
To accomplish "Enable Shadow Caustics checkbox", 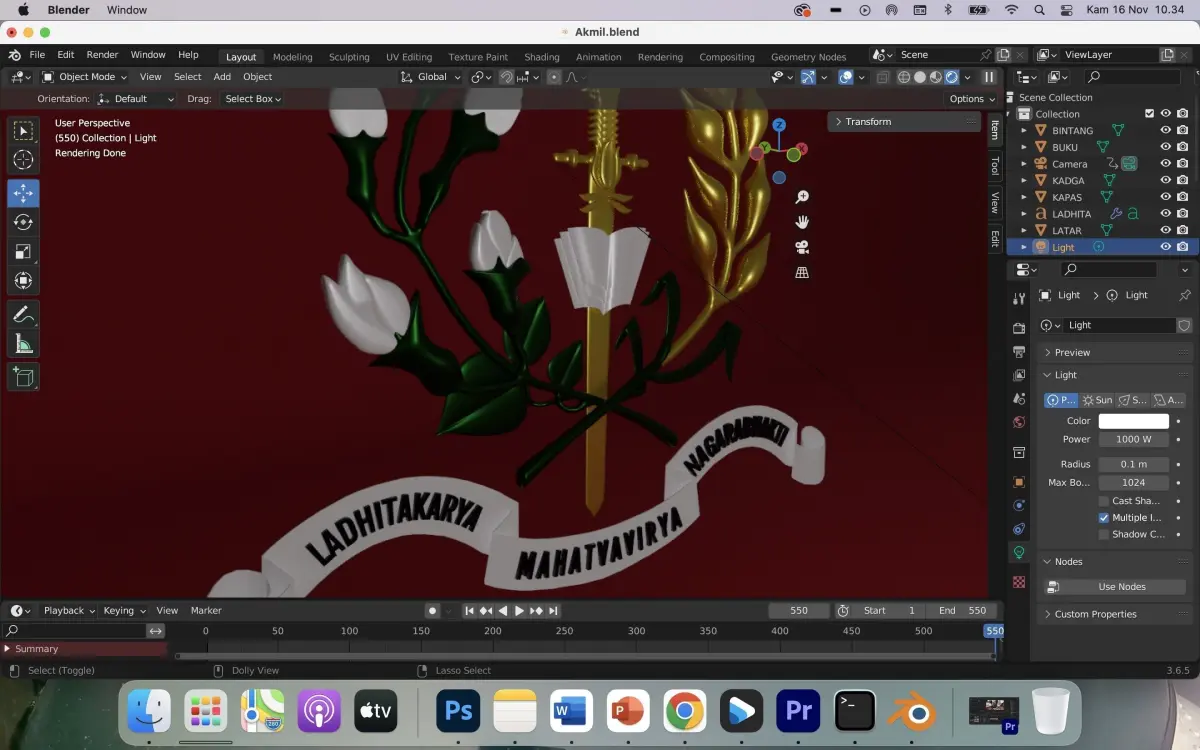I will click(x=1104, y=534).
